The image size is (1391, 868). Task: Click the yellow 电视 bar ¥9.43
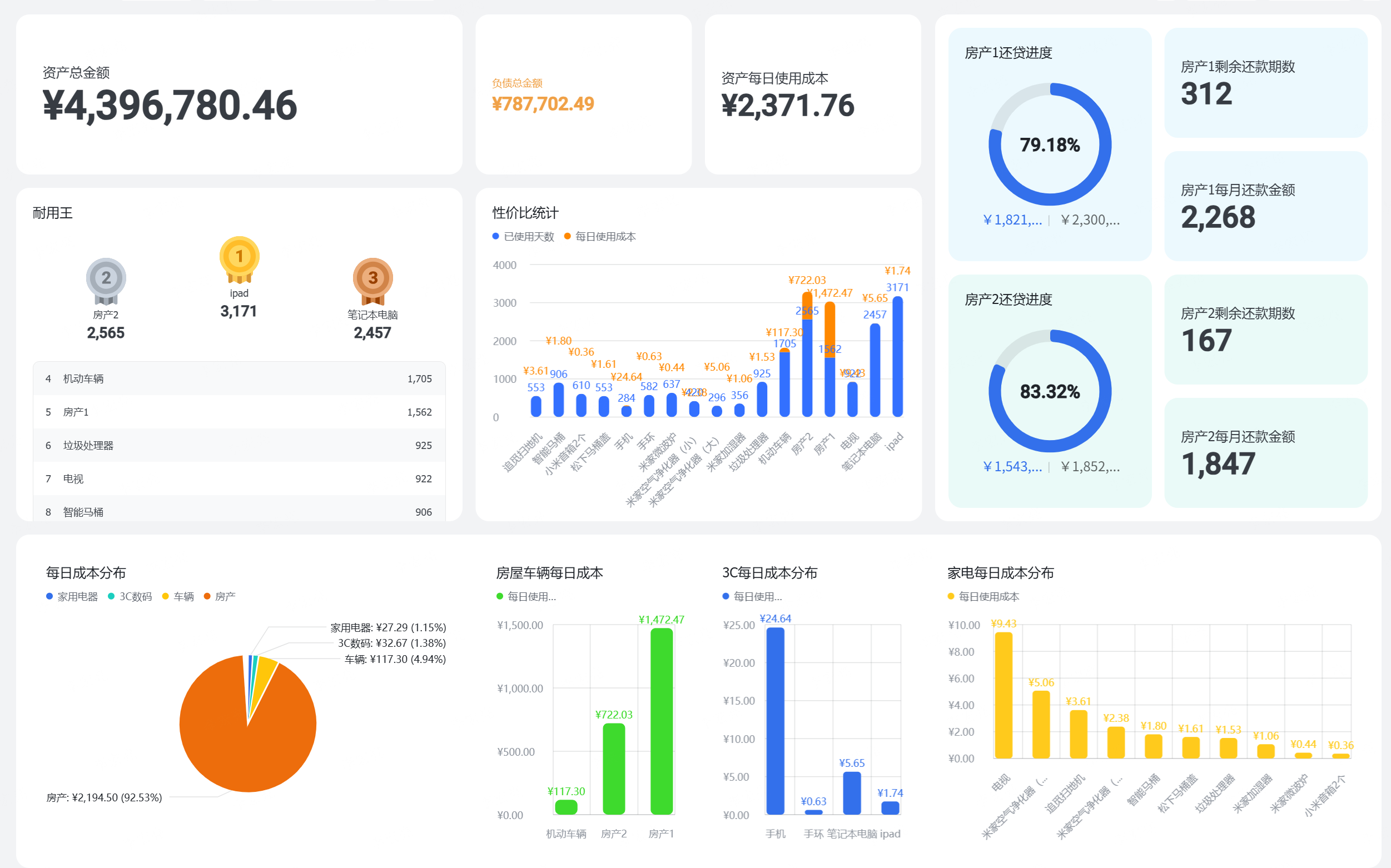point(1003,695)
